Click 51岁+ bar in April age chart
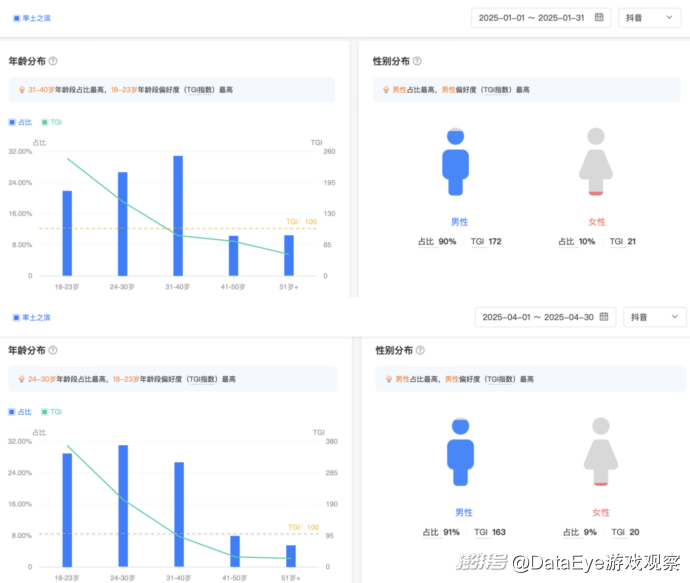Viewport: 690px width, 583px height. point(291,556)
